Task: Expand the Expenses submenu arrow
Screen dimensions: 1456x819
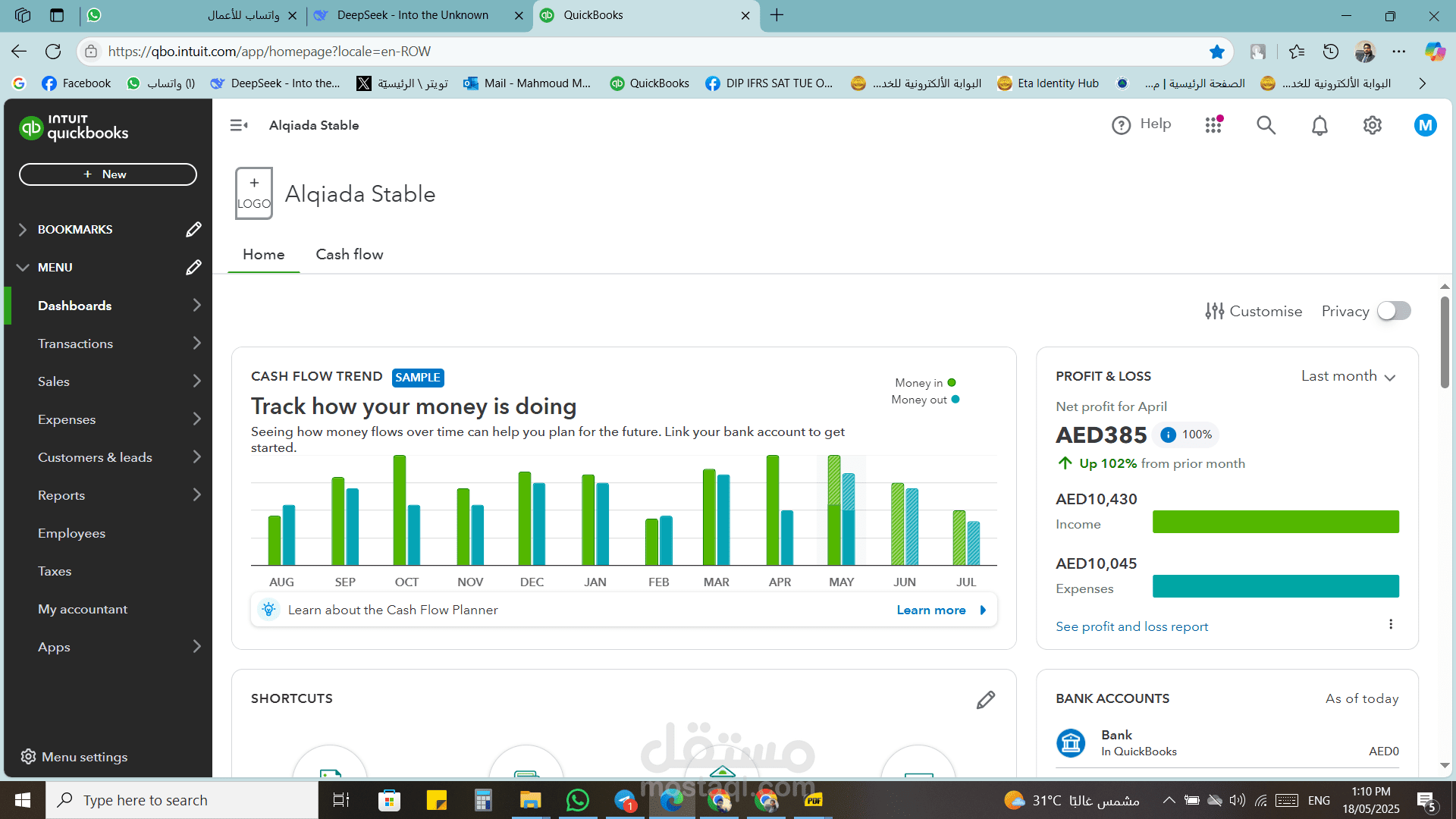Action: pyautogui.click(x=197, y=419)
